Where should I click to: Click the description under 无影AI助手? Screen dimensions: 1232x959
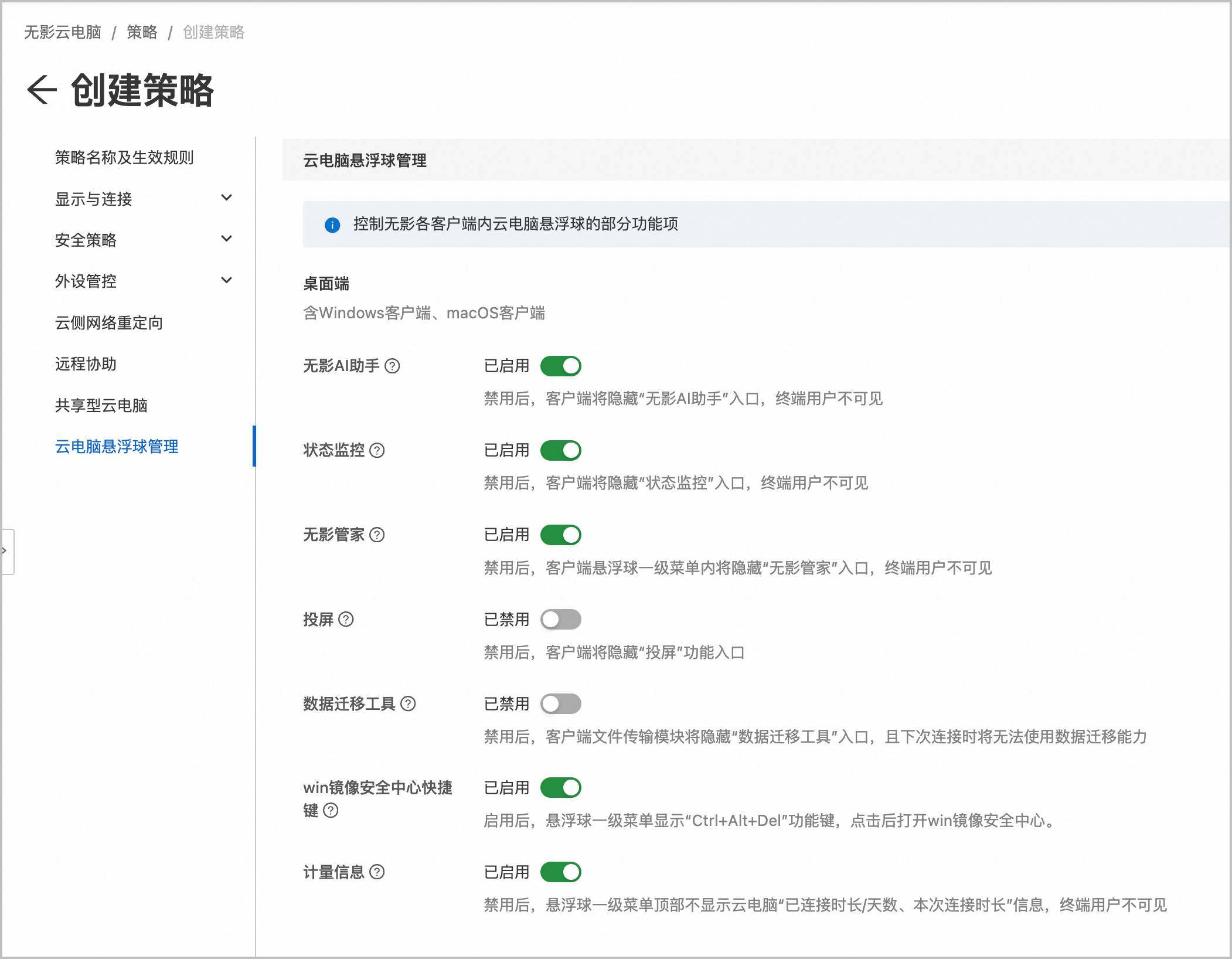coord(683,399)
